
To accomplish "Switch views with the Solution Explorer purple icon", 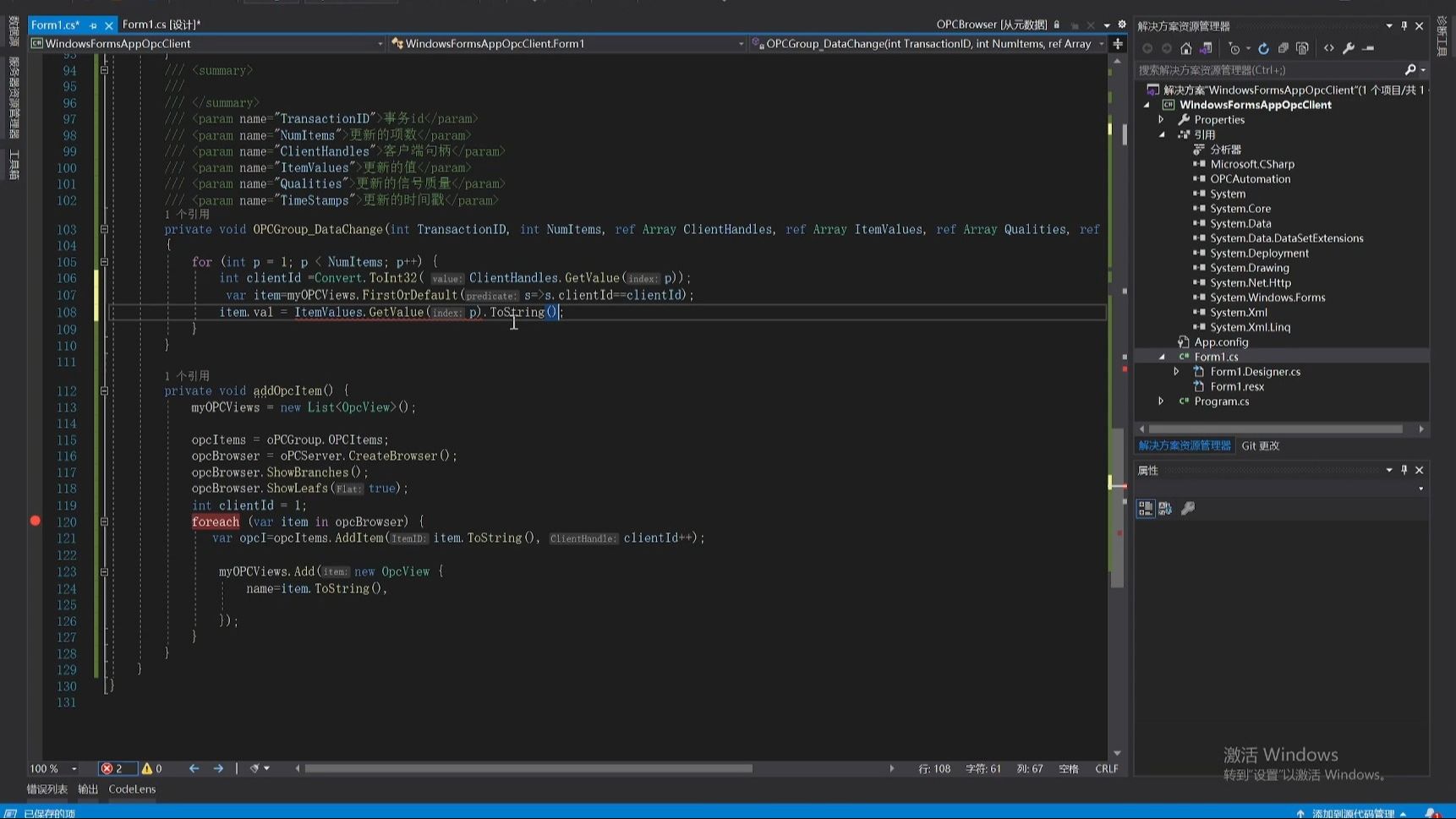I will 1207,48.
